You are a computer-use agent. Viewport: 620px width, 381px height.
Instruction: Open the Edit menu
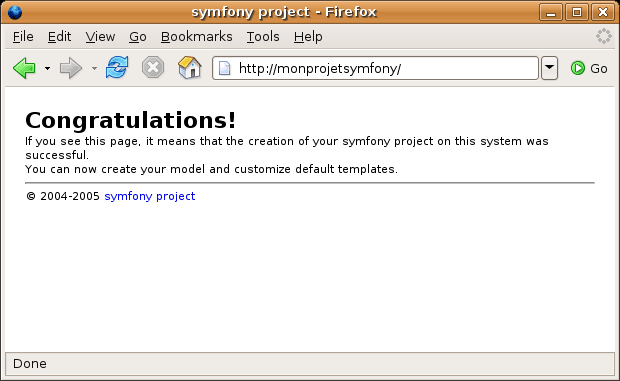59,37
